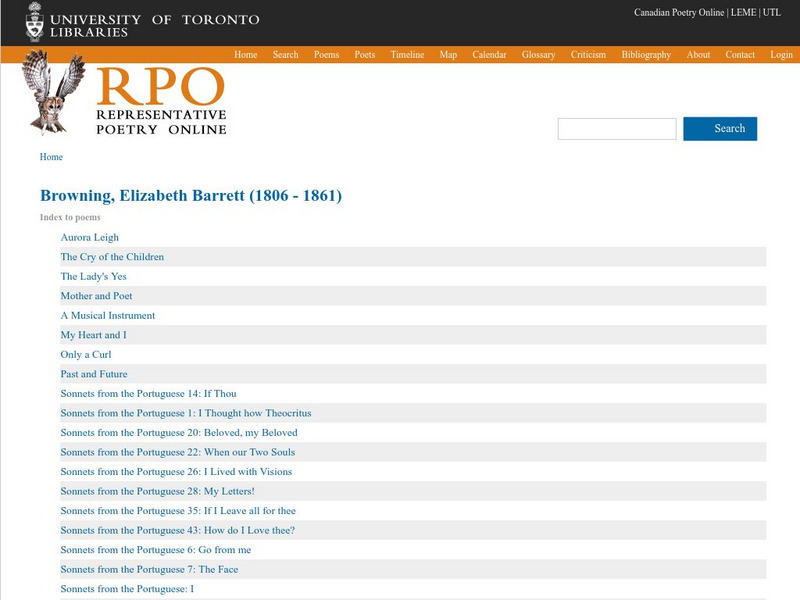Screen dimensions: 800x600
Task: Open the Timeline page
Action: (x=407, y=55)
